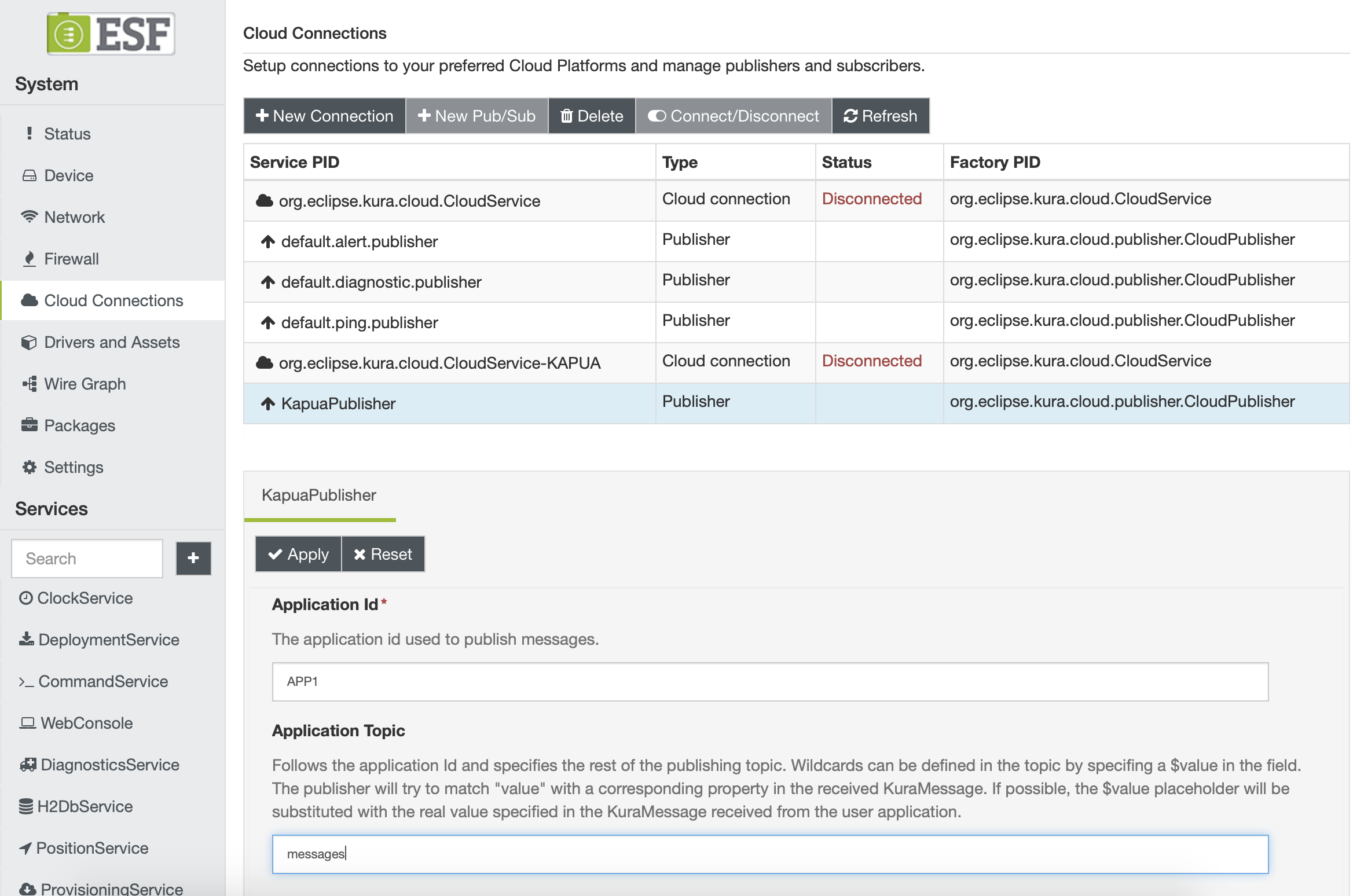Click the Packages briefcase icon in sidebar
1364x896 pixels.
click(x=29, y=425)
